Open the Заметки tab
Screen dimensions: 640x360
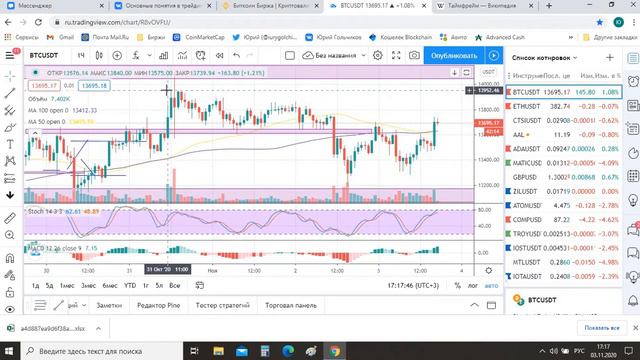click(x=109, y=305)
